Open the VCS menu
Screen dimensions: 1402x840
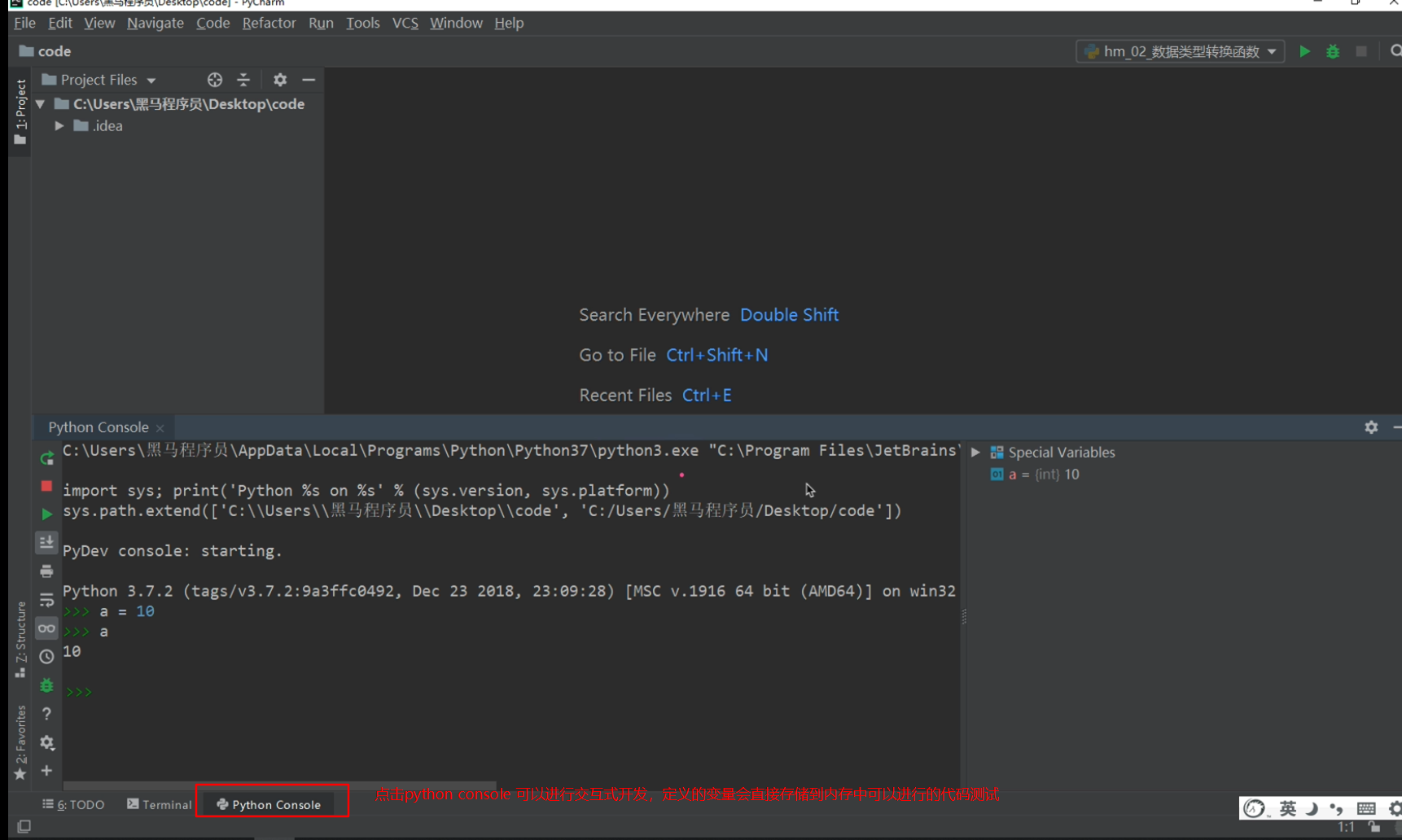pos(405,23)
